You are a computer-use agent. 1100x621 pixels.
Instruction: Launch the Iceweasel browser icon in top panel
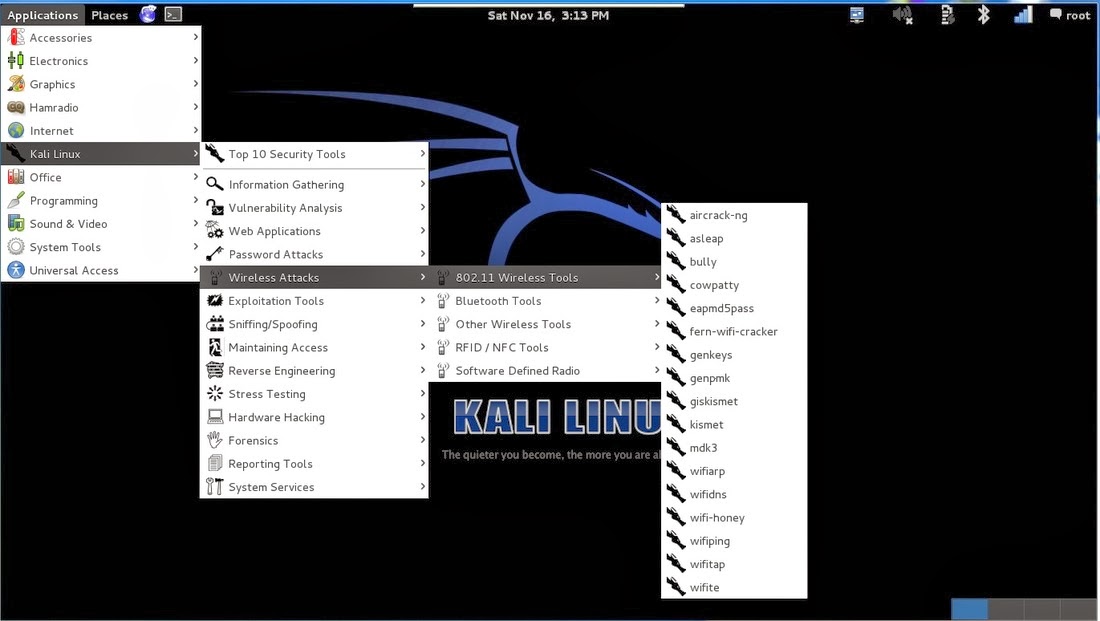point(147,14)
